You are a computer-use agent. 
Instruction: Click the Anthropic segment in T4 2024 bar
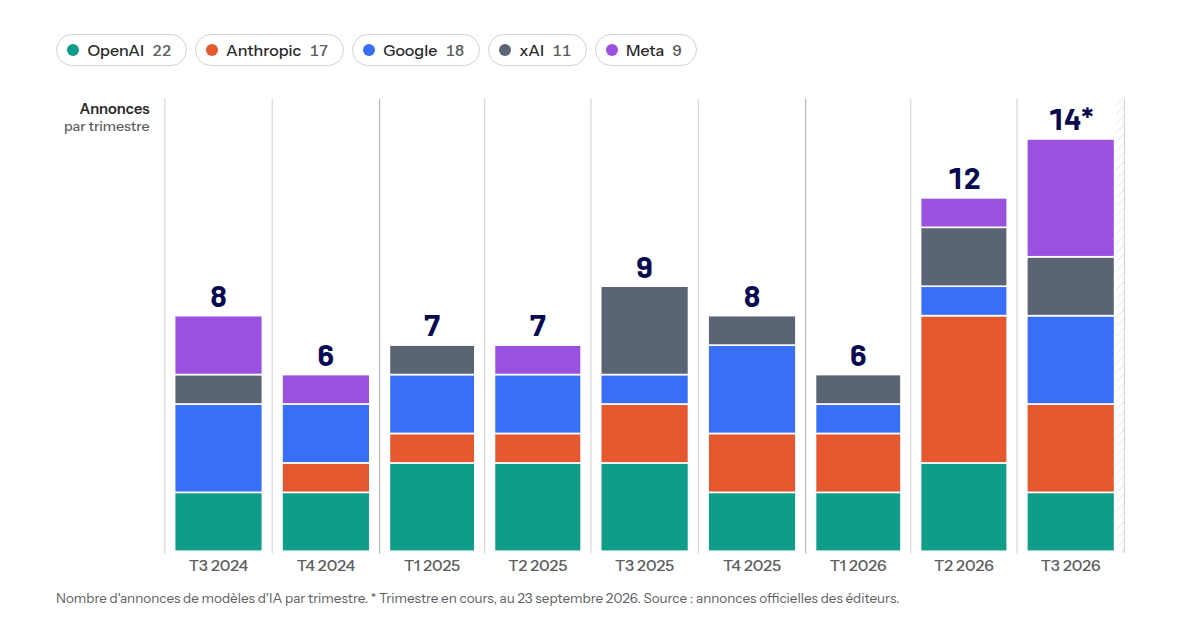tap(326, 477)
